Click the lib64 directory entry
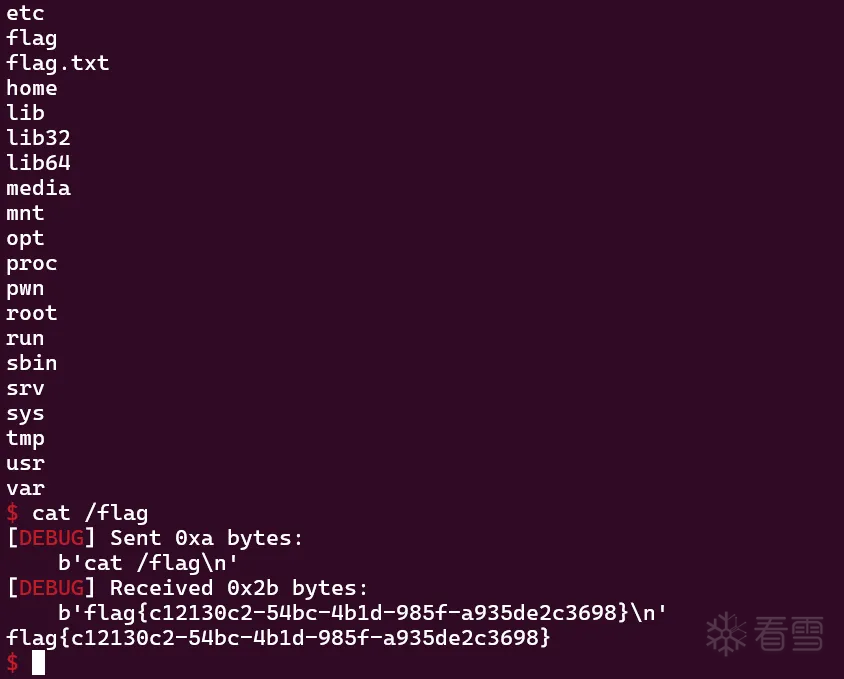This screenshot has height=679, width=844. [38, 163]
